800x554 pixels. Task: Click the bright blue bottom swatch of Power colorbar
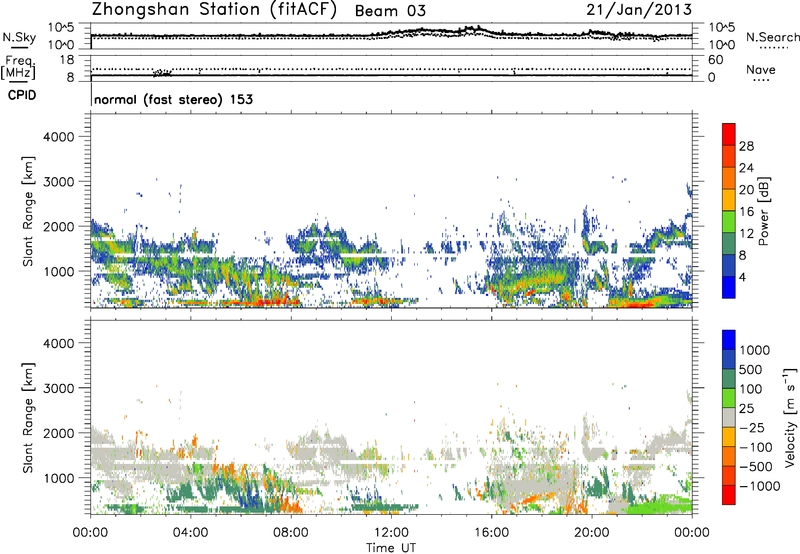coord(729,287)
